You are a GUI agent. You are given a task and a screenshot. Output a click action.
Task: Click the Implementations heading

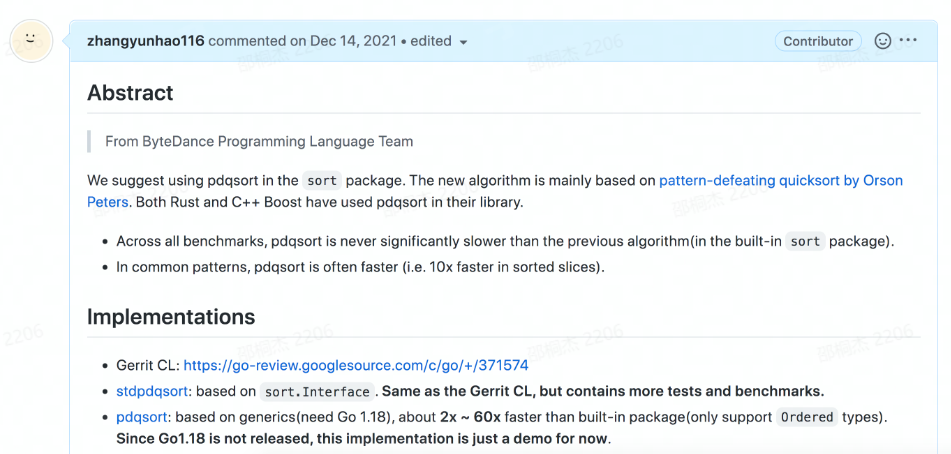pyautogui.click(x=171, y=317)
